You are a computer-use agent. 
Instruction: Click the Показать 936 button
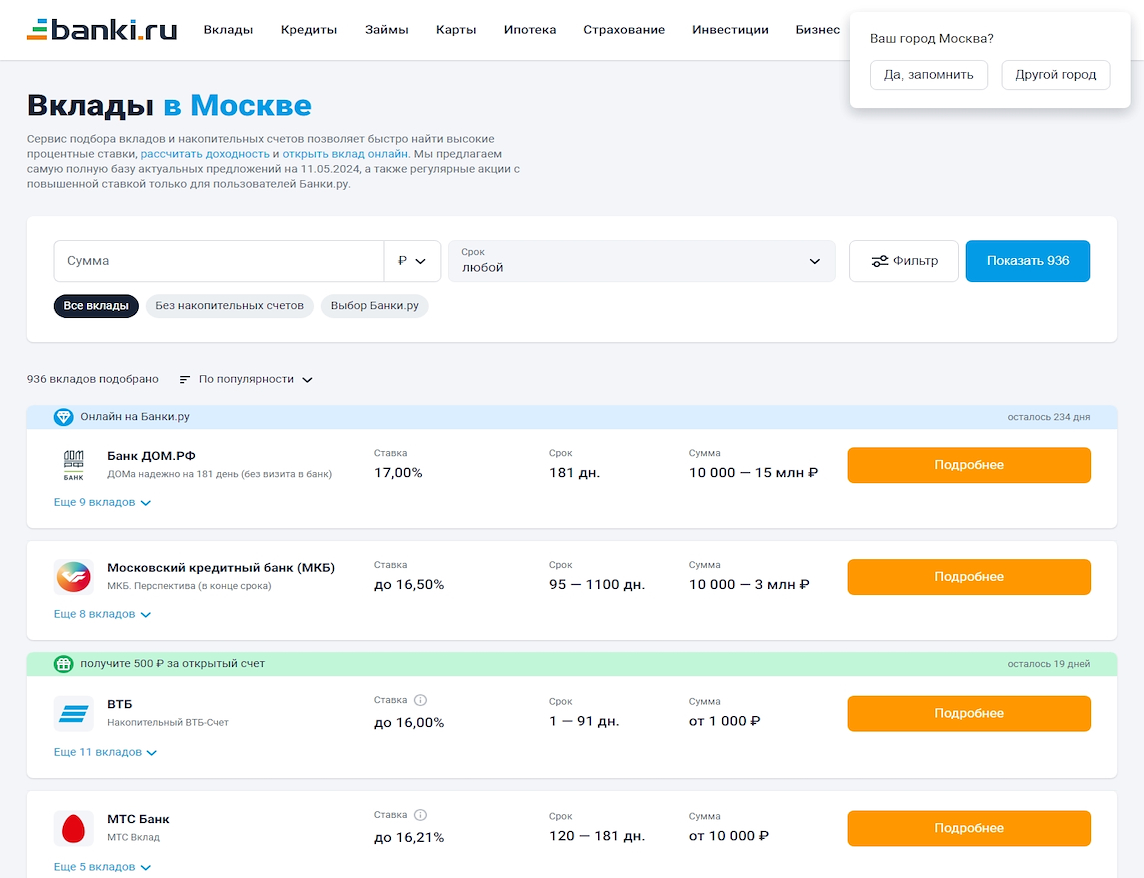point(1028,261)
